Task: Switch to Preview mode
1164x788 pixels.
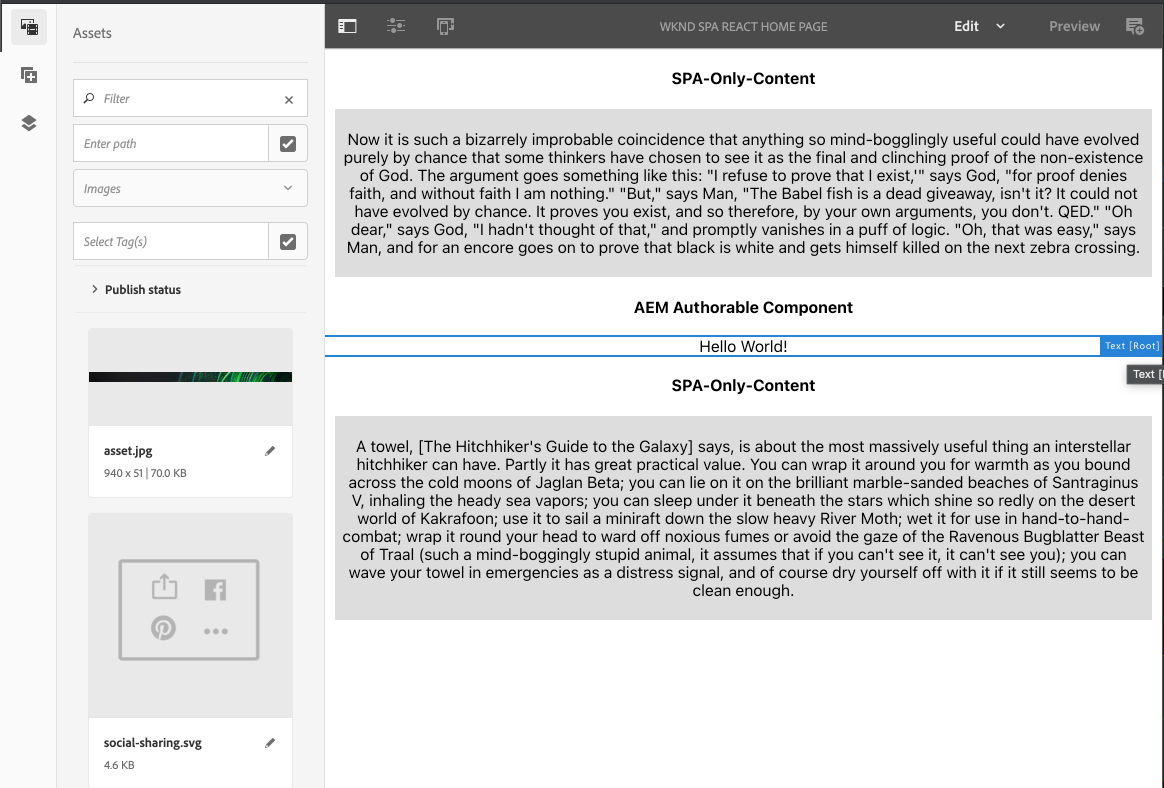Action: pos(1074,26)
